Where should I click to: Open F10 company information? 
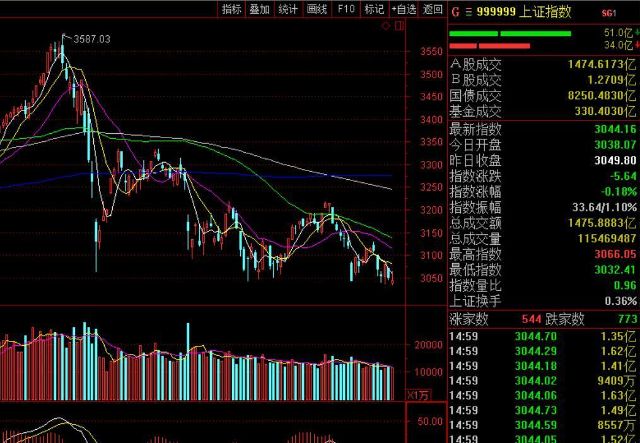click(x=346, y=9)
